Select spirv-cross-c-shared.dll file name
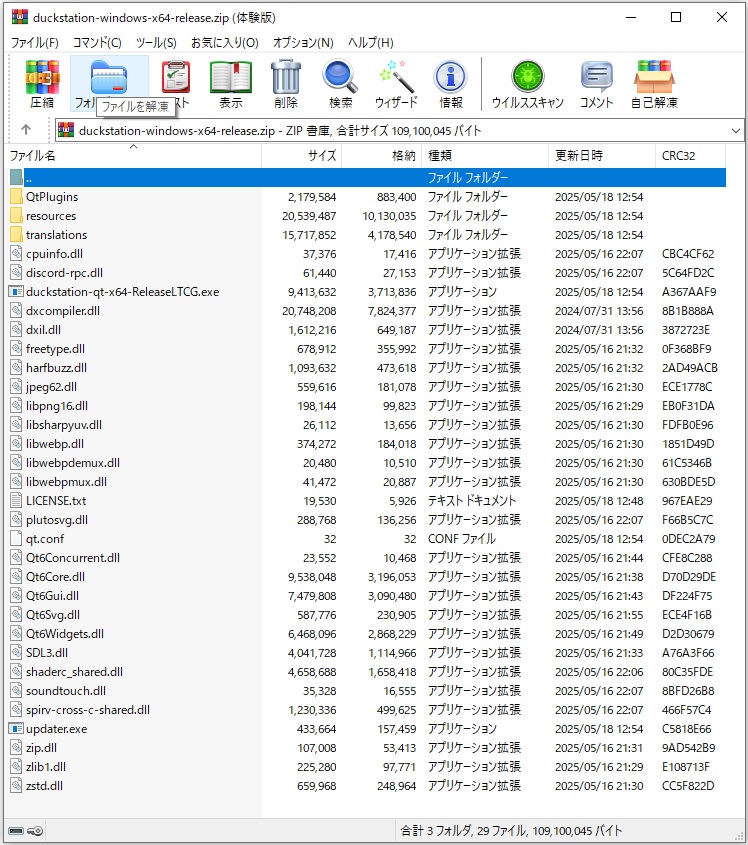Image resolution: width=748 pixels, height=845 pixels. (88, 709)
